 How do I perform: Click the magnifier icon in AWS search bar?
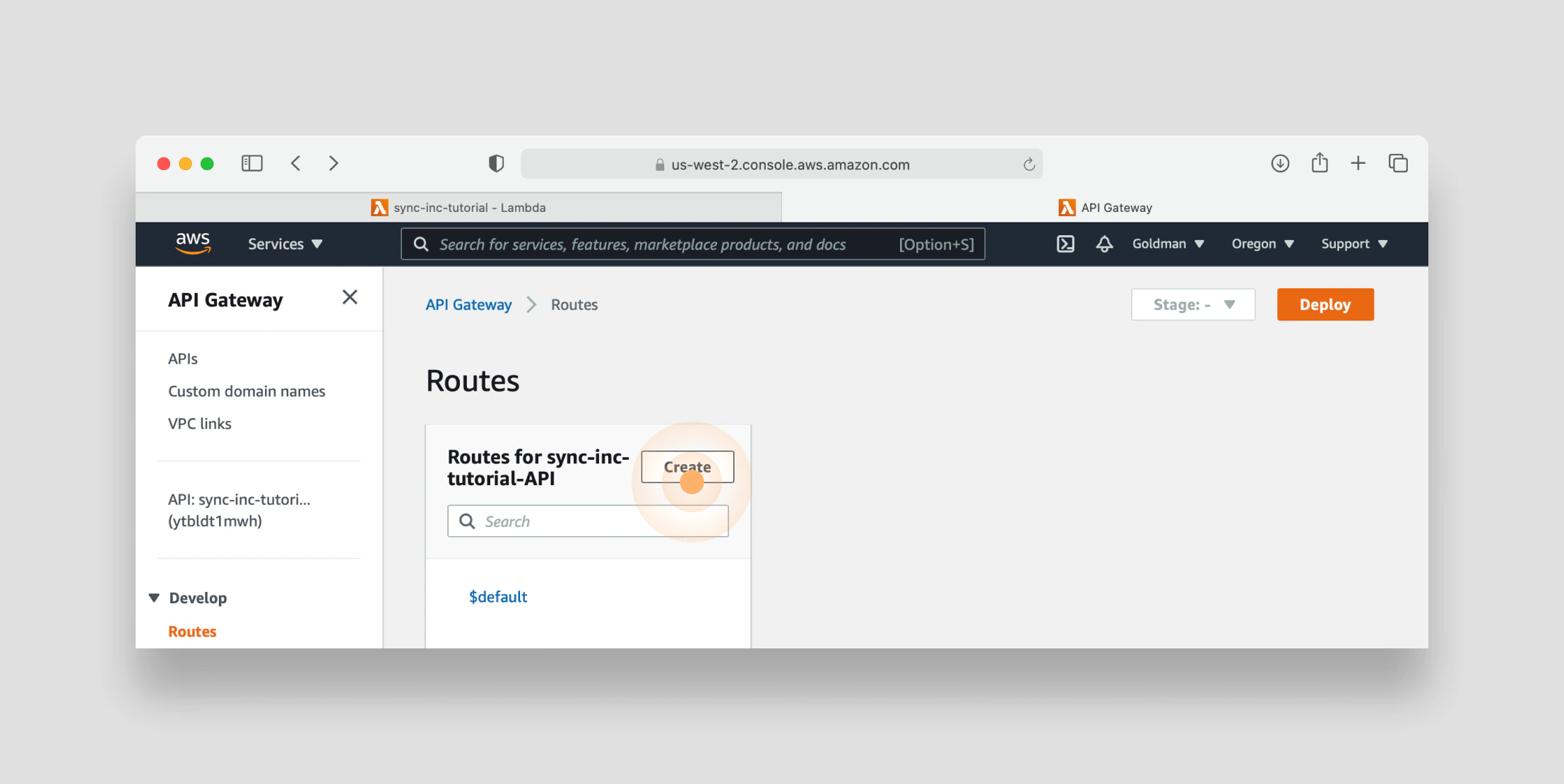tap(421, 244)
